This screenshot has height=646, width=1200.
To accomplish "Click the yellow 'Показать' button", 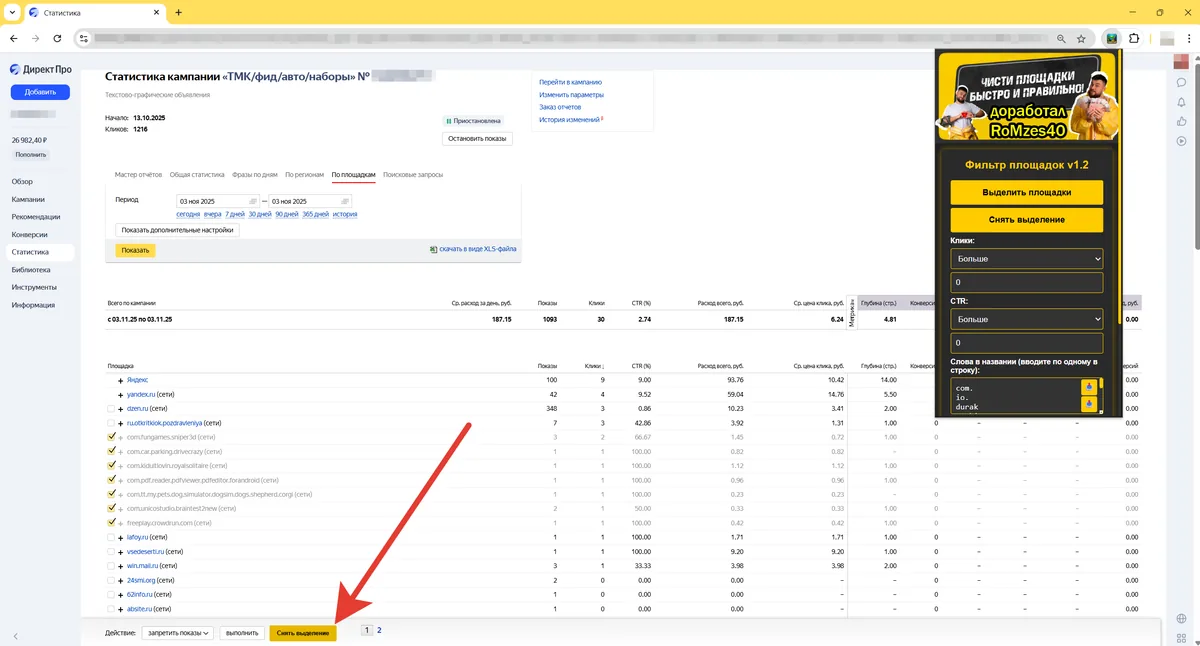I will 135,250.
